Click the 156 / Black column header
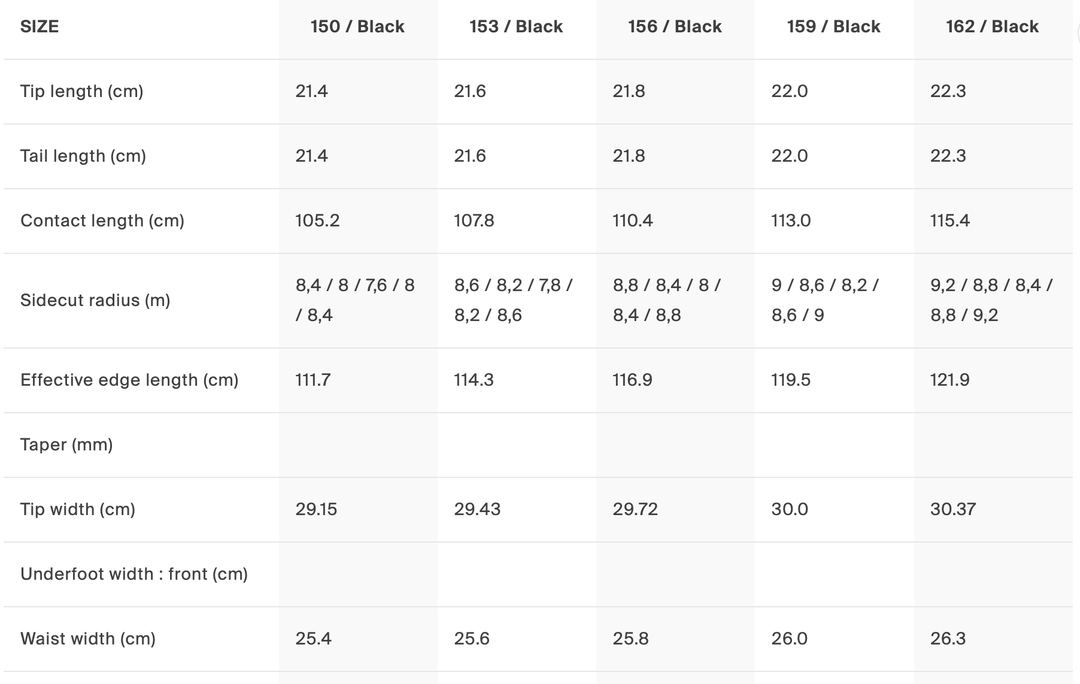The height and width of the screenshot is (684, 1080). (675, 27)
